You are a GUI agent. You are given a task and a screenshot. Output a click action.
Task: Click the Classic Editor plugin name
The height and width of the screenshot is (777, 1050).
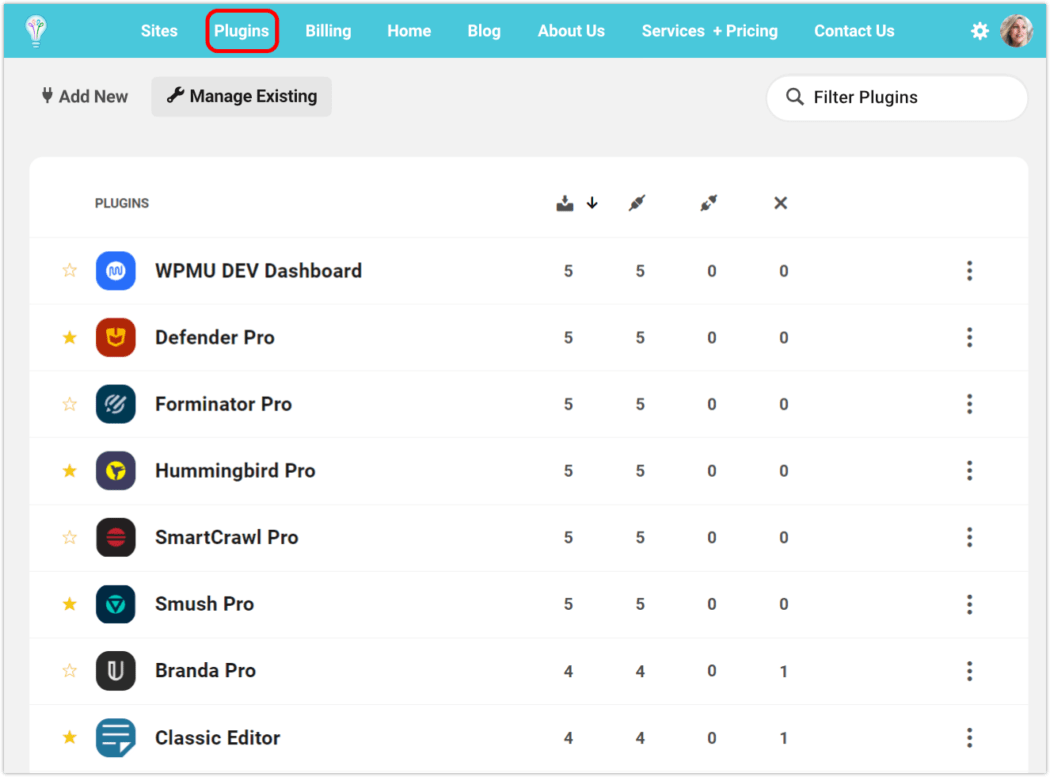(218, 737)
